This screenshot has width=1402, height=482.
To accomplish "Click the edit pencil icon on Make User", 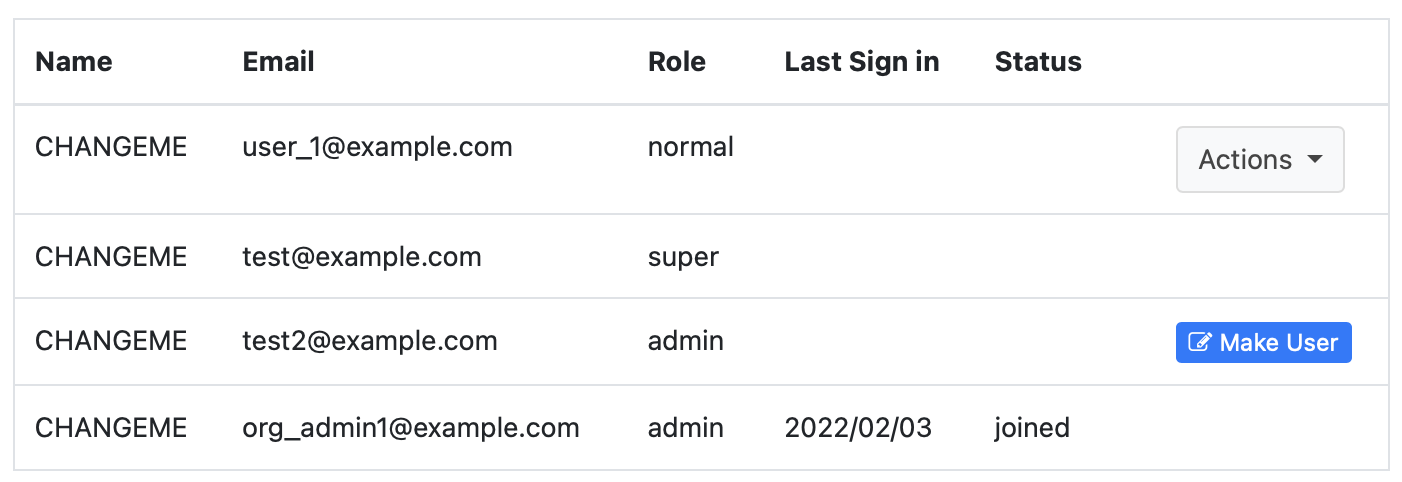I will click(x=1202, y=342).
